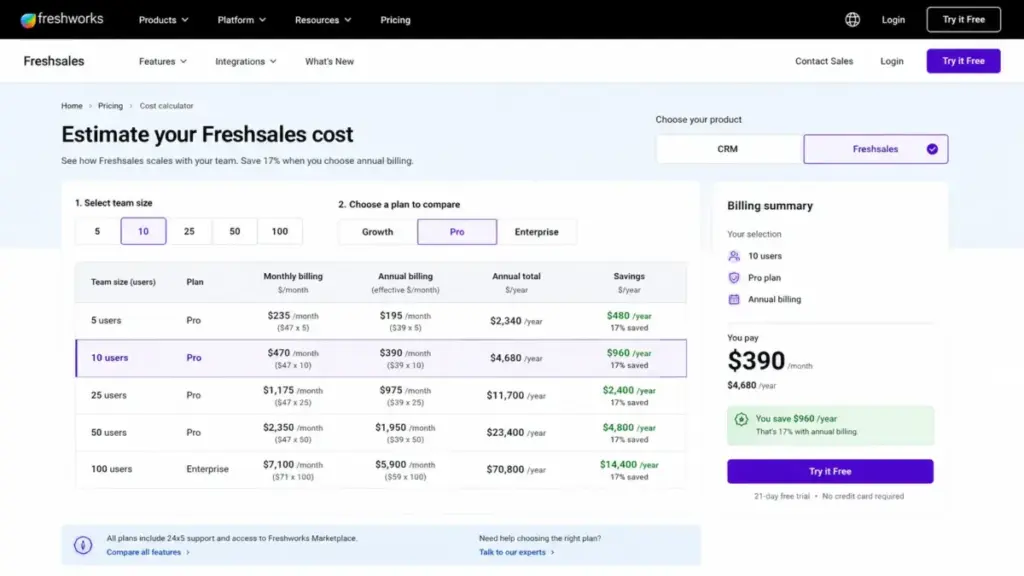The height and width of the screenshot is (576, 1024).
Task: Open Compare all features link
Action: pos(144,552)
